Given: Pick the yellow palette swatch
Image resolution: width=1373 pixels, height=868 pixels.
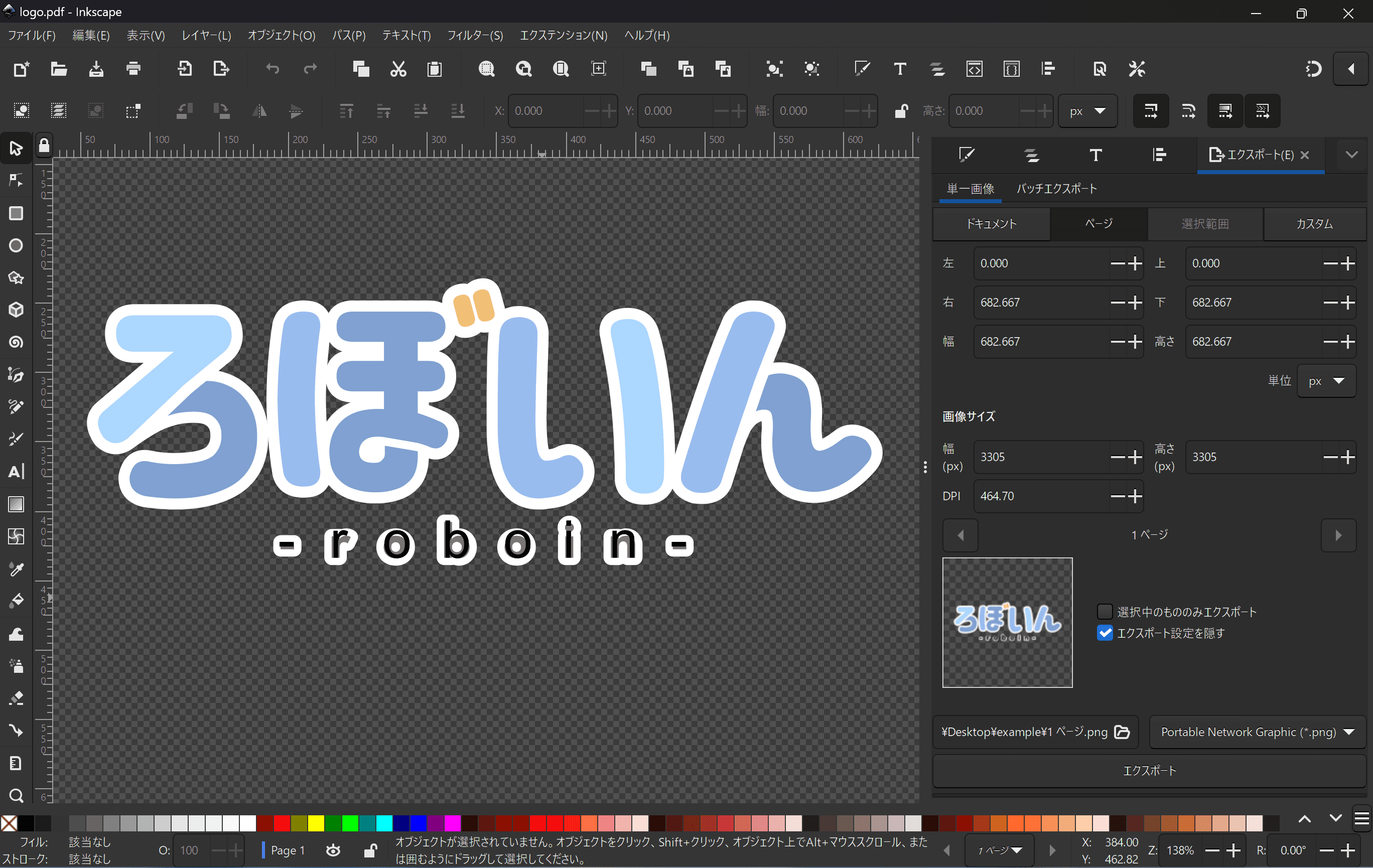Looking at the screenshot, I should [x=316, y=822].
